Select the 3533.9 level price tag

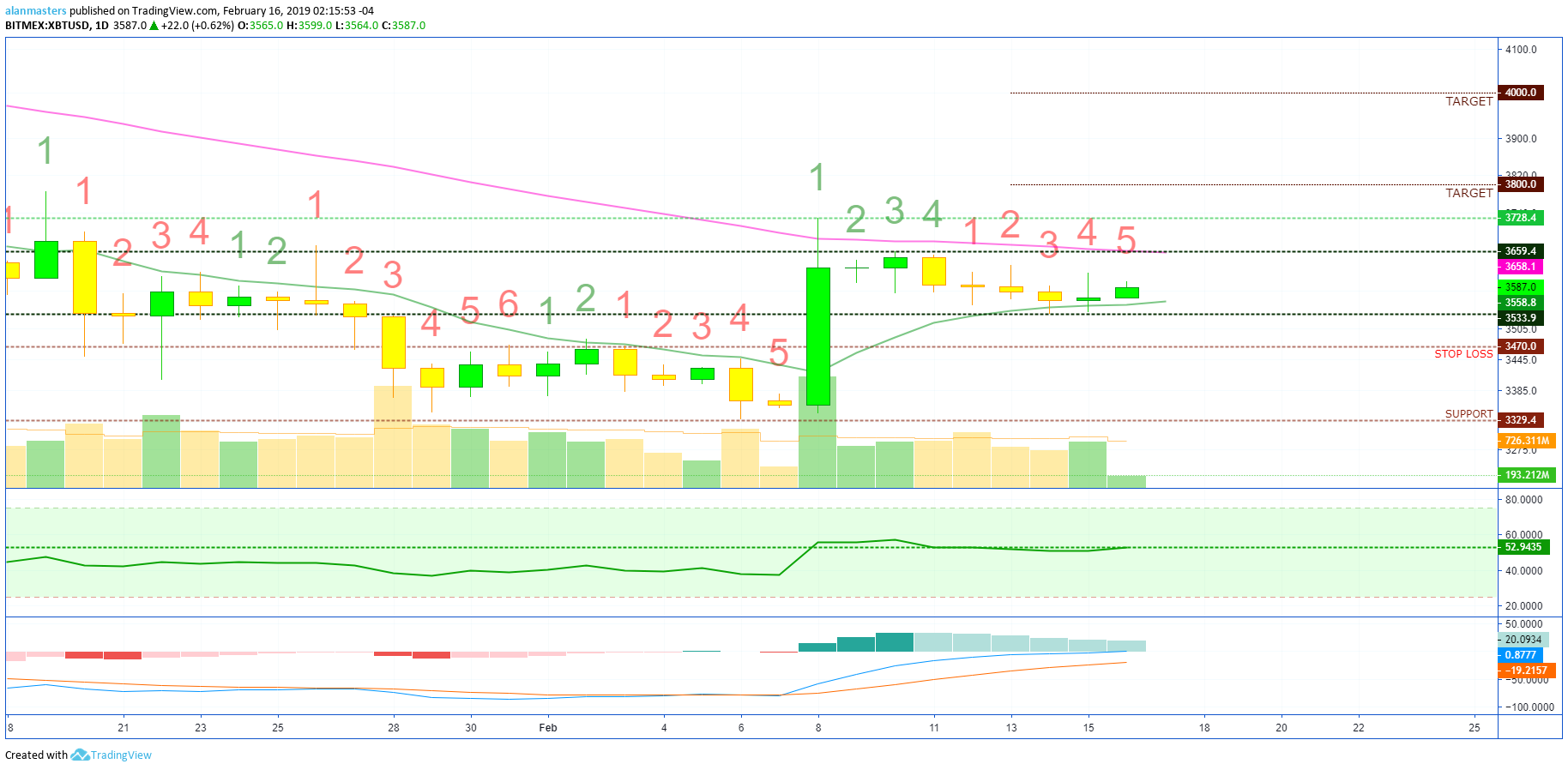click(x=1521, y=318)
